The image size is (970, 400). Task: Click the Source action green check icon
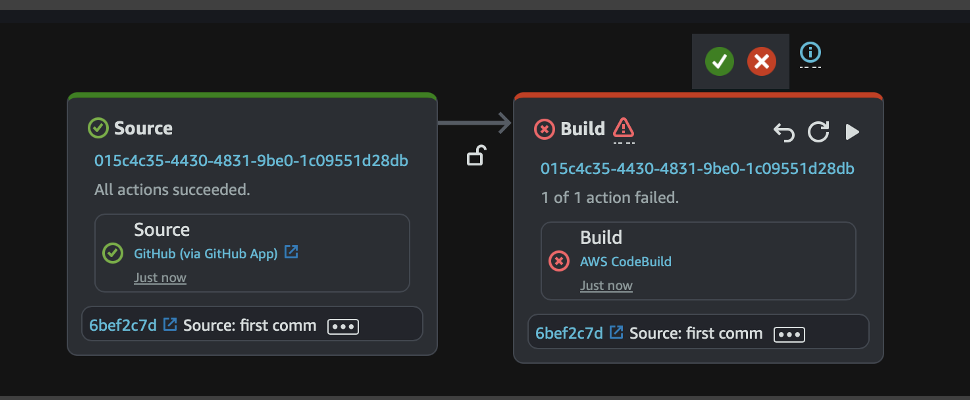click(113, 253)
